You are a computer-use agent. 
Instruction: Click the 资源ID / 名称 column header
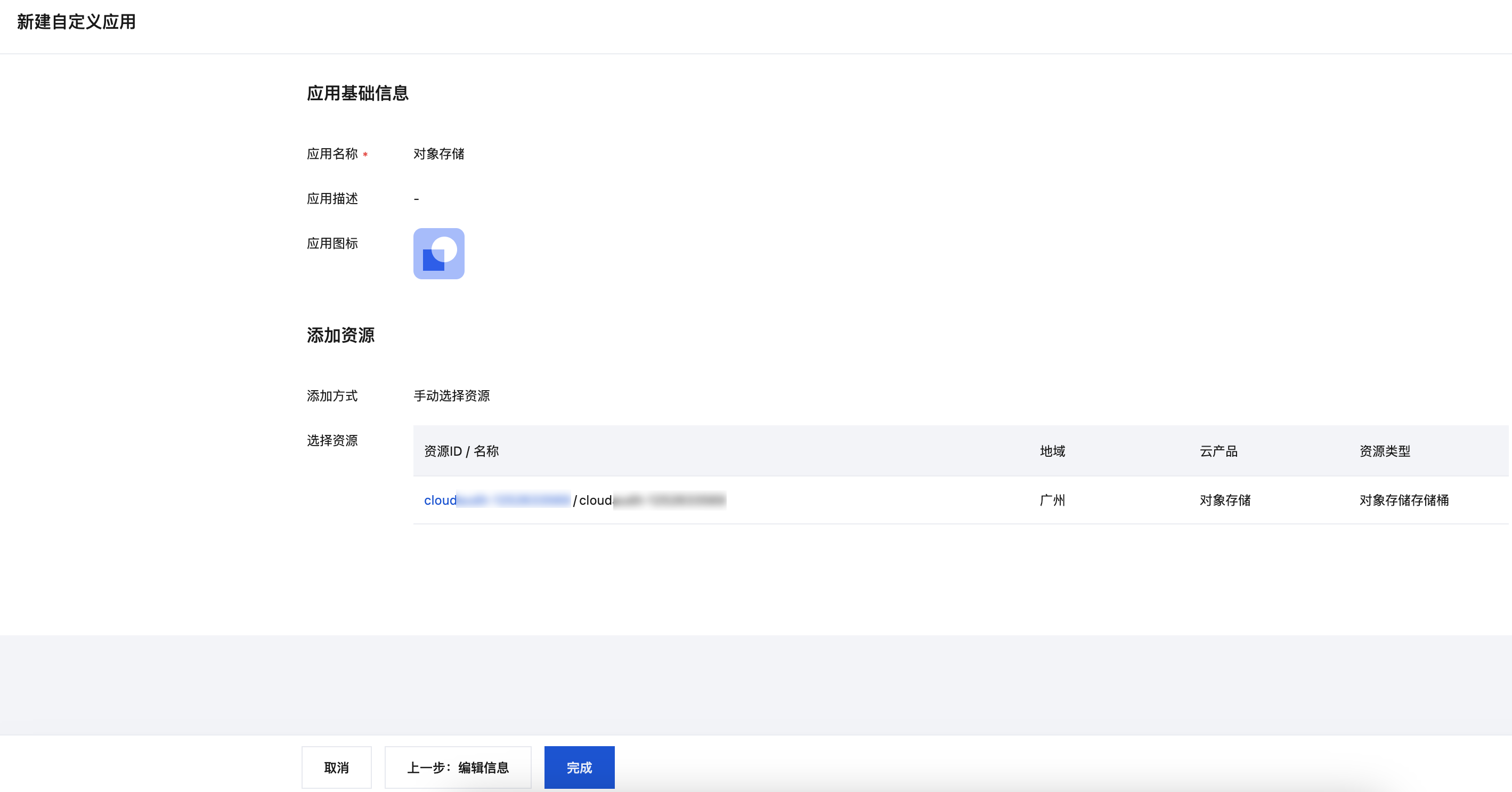461,451
